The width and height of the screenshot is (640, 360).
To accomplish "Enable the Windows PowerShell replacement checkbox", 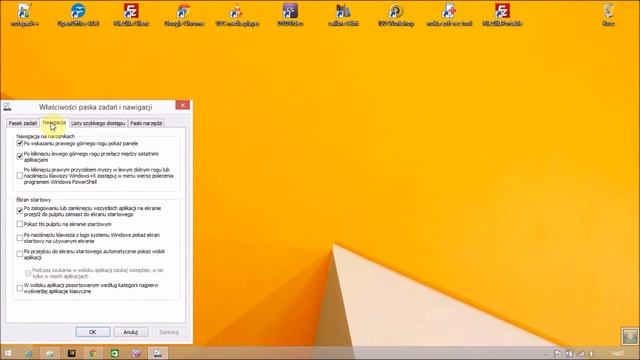I will (20, 176).
